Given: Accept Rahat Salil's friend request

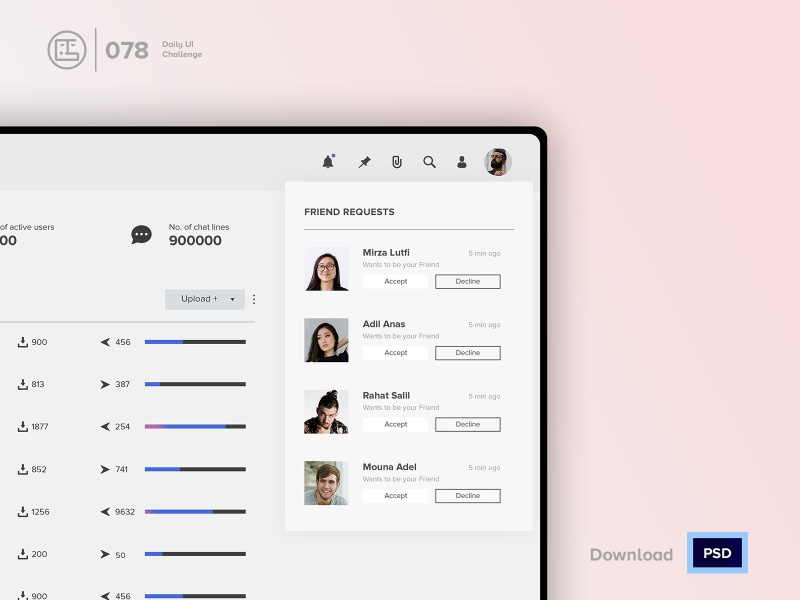Looking at the screenshot, I should pyautogui.click(x=395, y=424).
